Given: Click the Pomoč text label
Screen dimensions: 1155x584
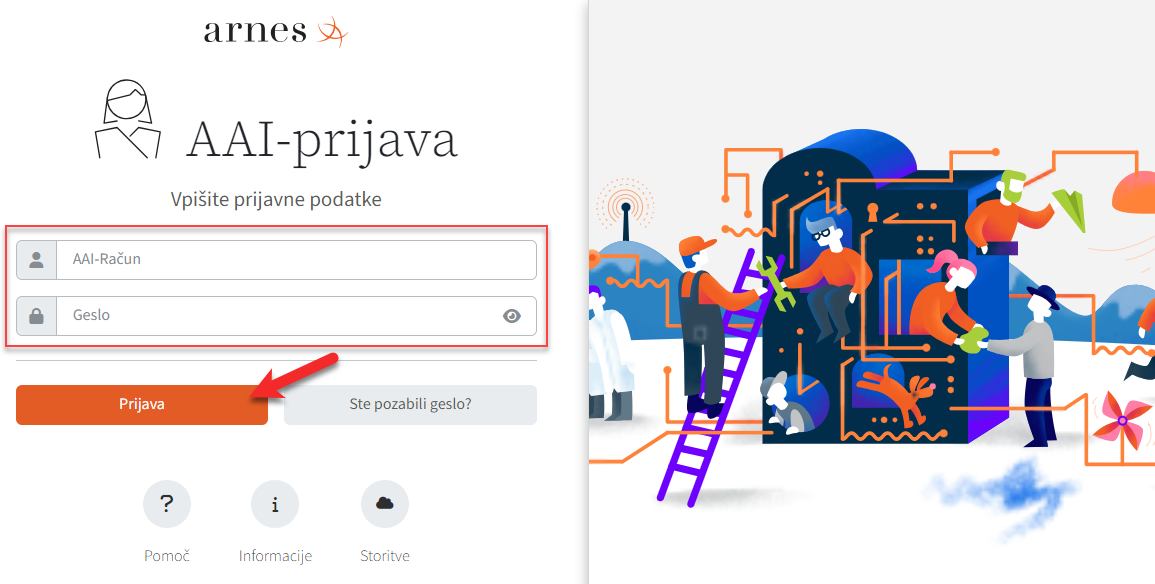Looking at the screenshot, I should point(166,556).
